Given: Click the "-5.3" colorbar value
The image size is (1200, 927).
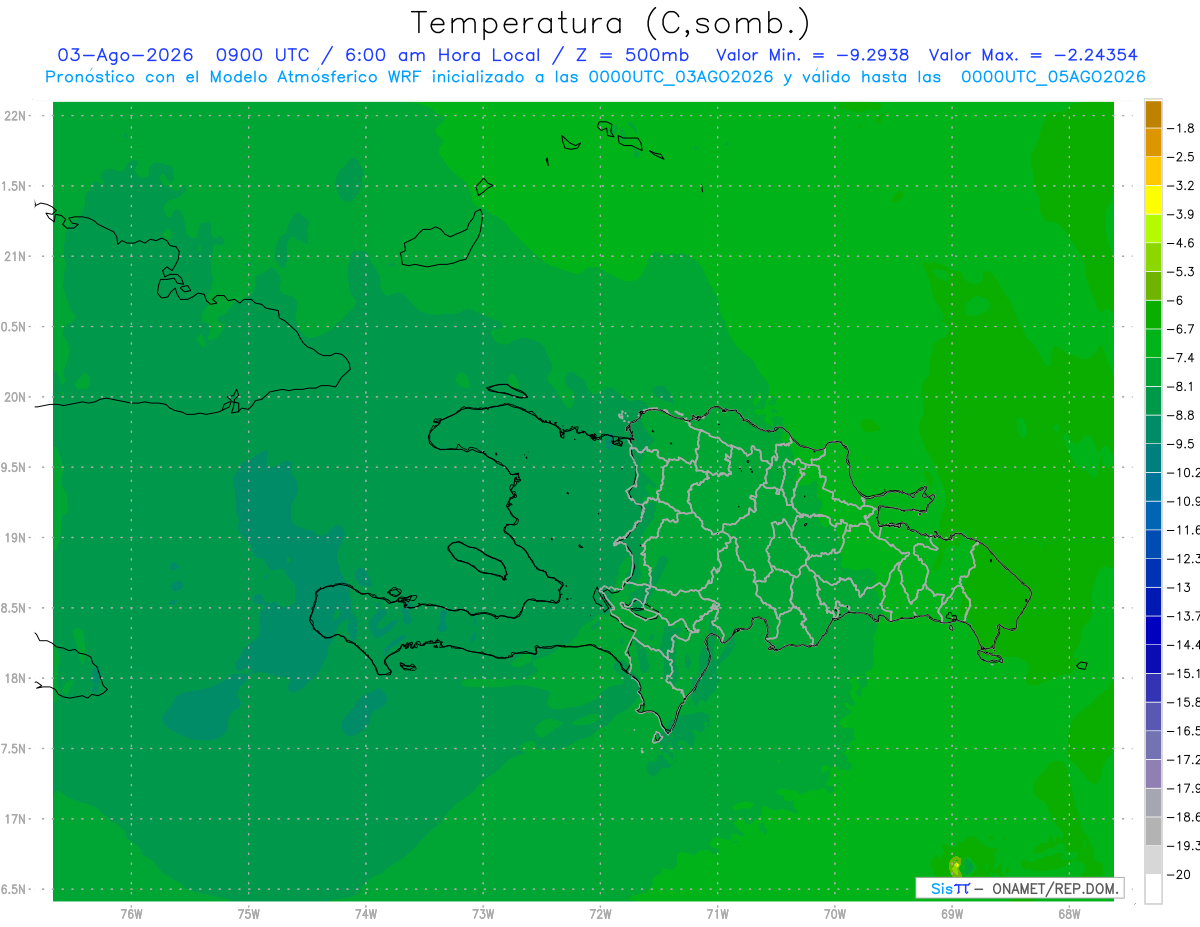Looking at the screenshot, I should coord(1181,272).
